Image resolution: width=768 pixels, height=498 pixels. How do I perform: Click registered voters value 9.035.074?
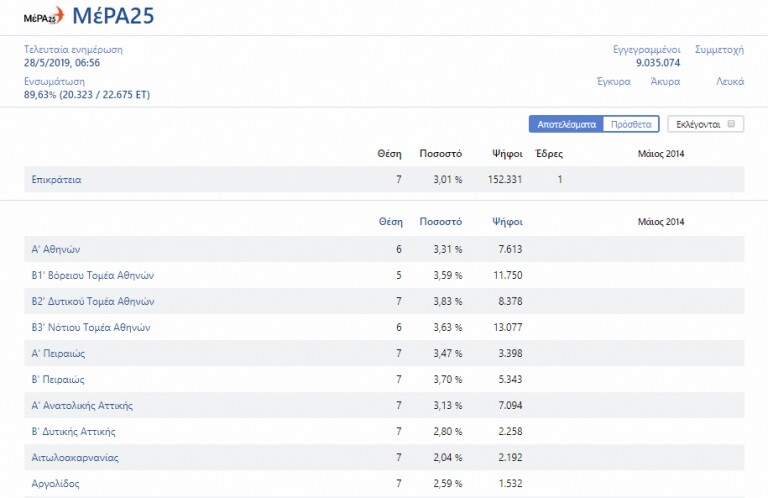658,63
